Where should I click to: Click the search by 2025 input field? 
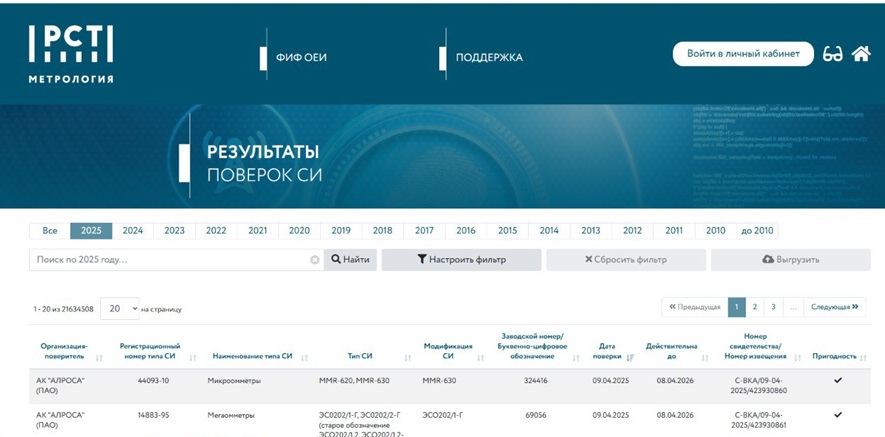coord(170,260)
